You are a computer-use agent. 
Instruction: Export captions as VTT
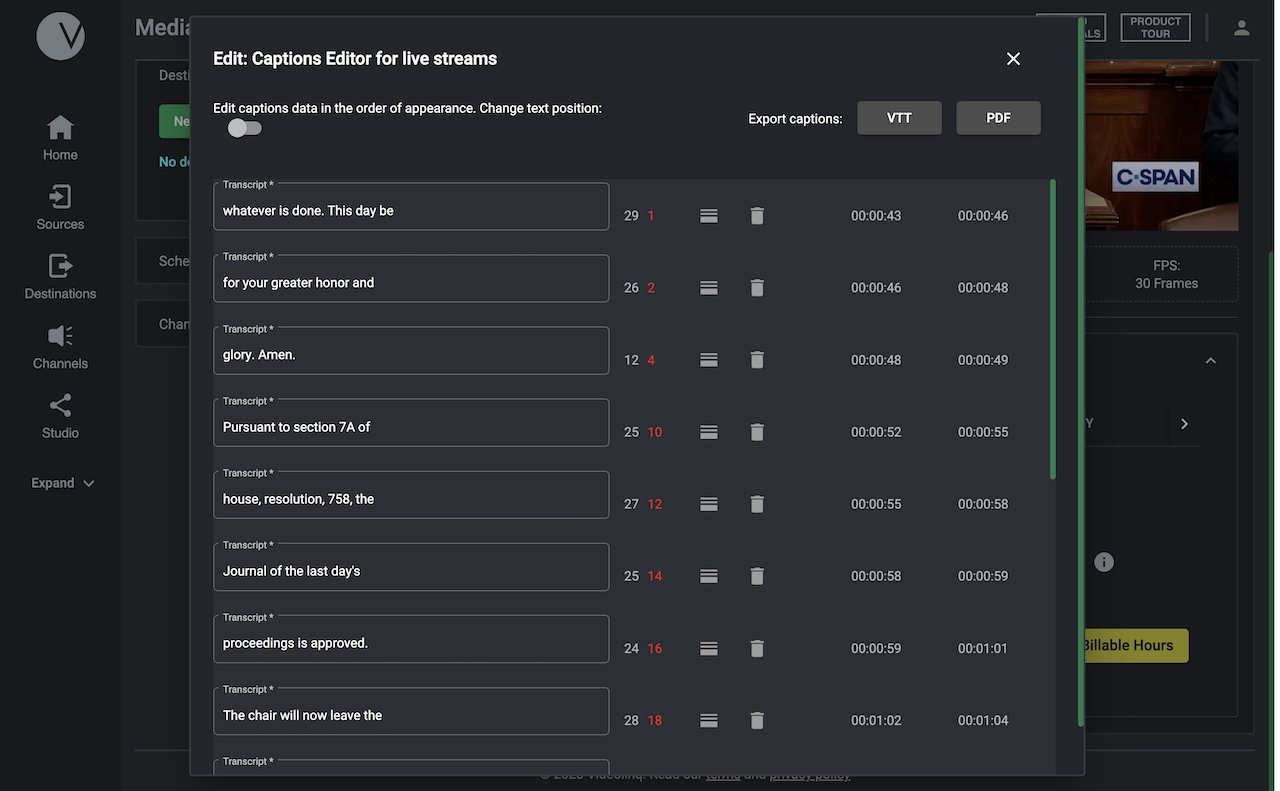899,117
